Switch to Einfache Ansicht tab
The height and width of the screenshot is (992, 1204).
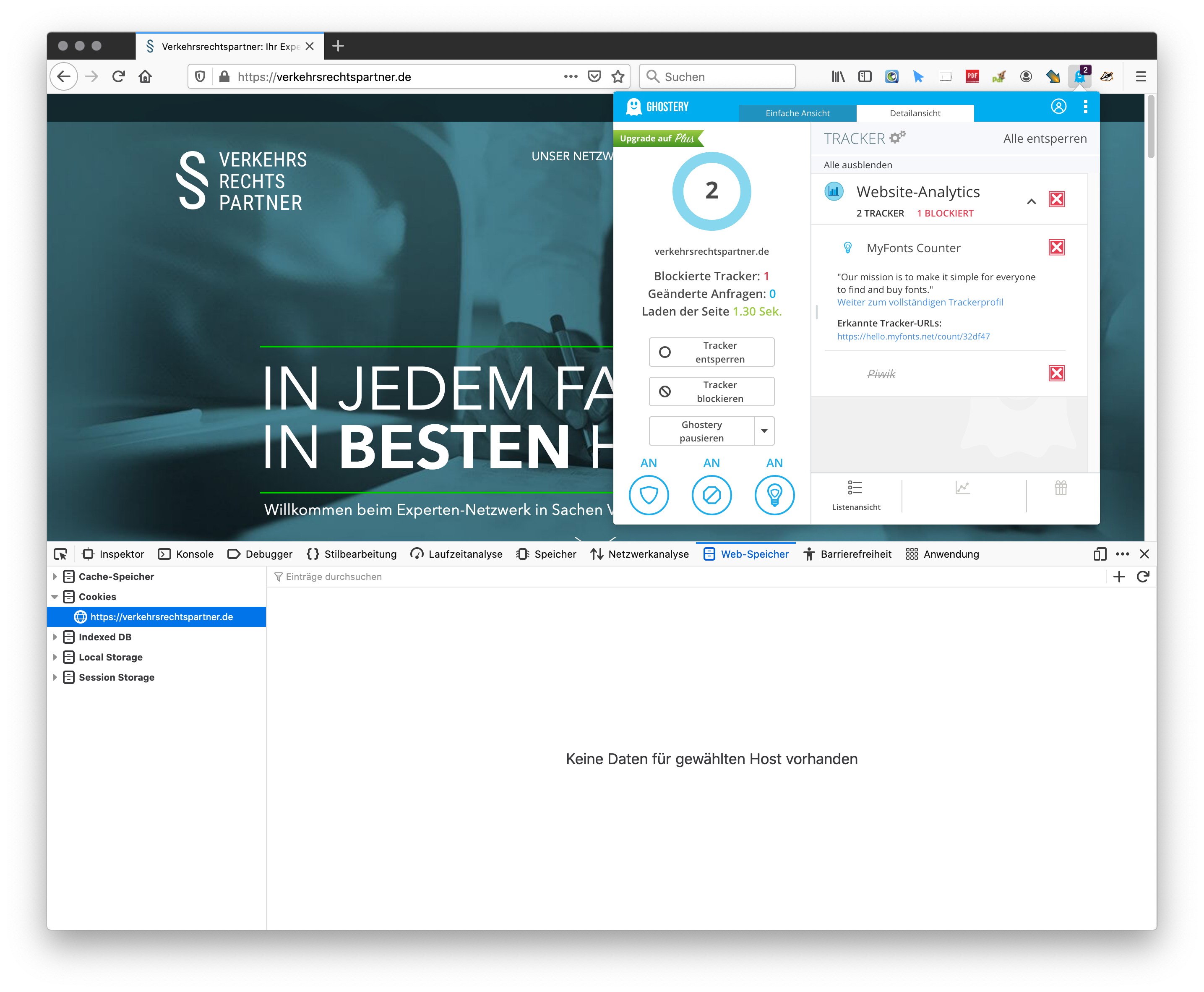pyautogui.click(x=797, y=113)
